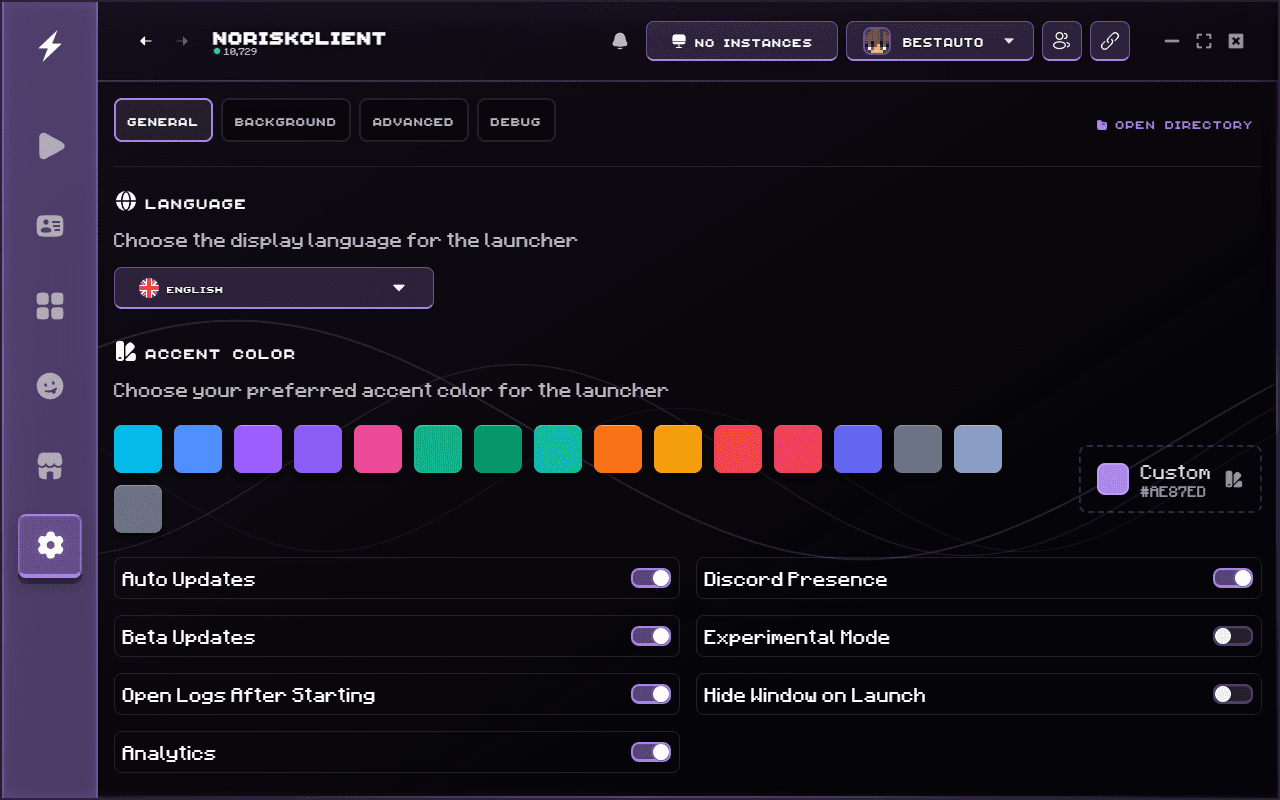Viewport: 1280px width, 800px height.
Task: Click the Language heading
Action: pyautogui.click(x=195, y=203)
